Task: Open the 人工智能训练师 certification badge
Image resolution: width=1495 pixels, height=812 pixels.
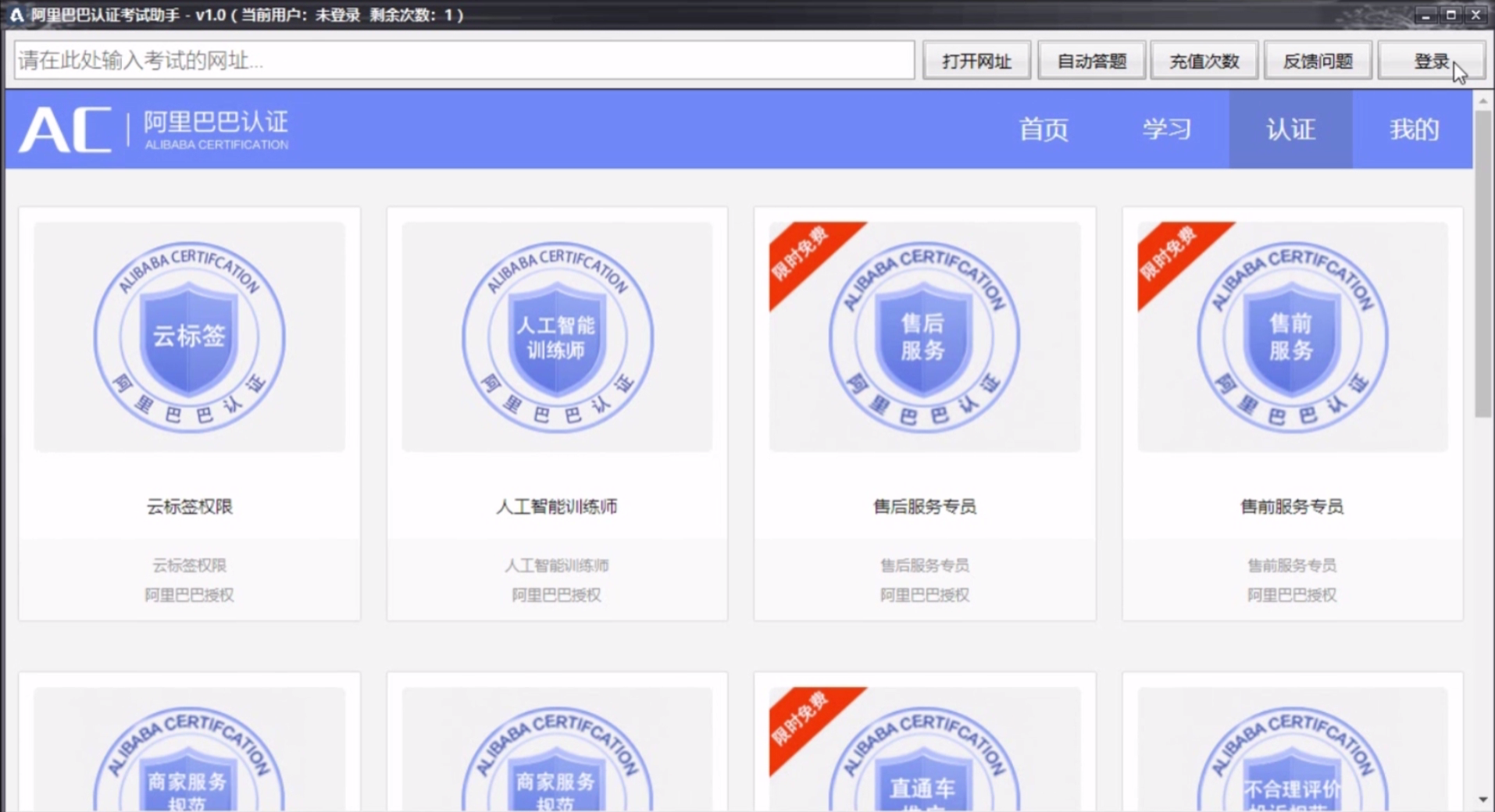Action: tap(557, 337)
